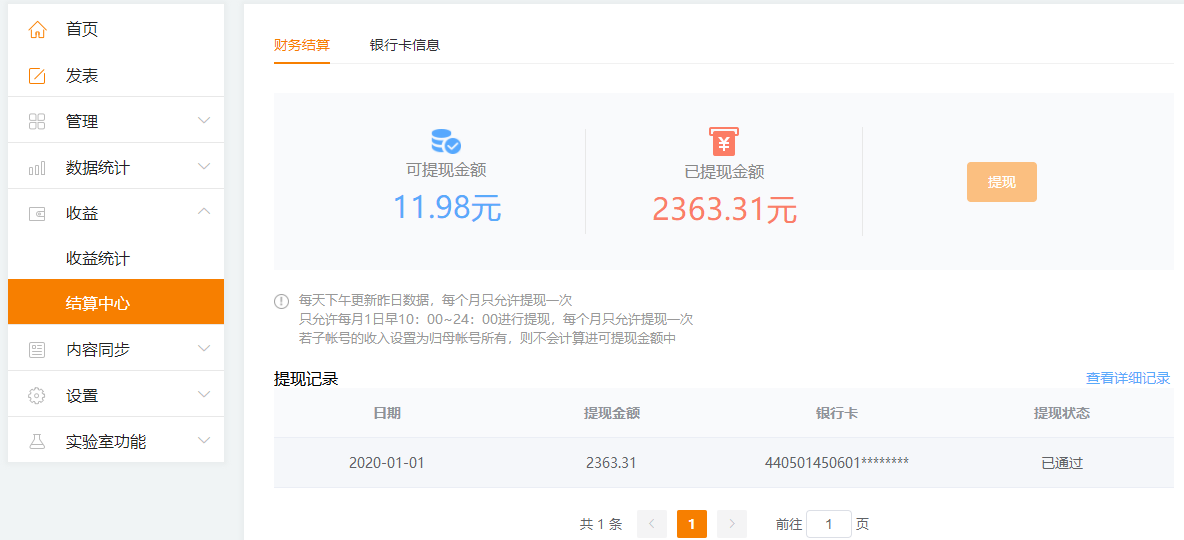Viewport: 1184px width, 540px height.
Task: Click the wallet icon beside 收益
Action: (37, 214)
